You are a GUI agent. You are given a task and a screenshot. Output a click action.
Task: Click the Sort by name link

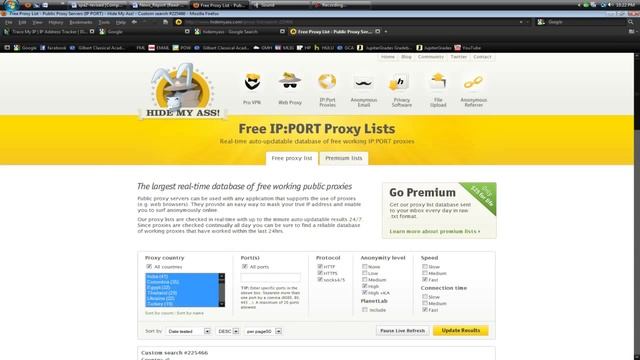pos(190,313)
